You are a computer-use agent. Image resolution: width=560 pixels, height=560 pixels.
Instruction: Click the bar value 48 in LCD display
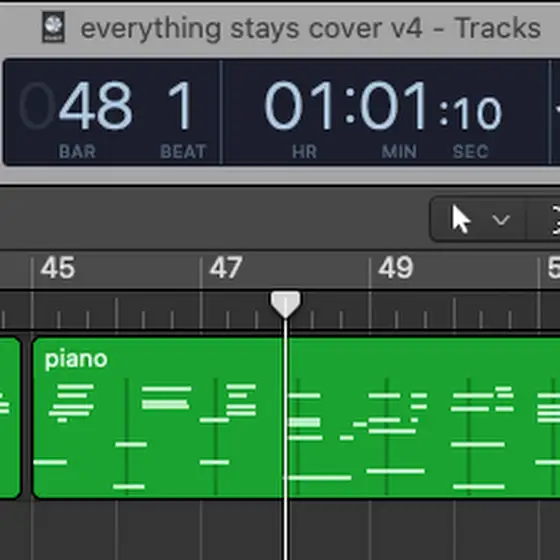(x=96, y=106)
